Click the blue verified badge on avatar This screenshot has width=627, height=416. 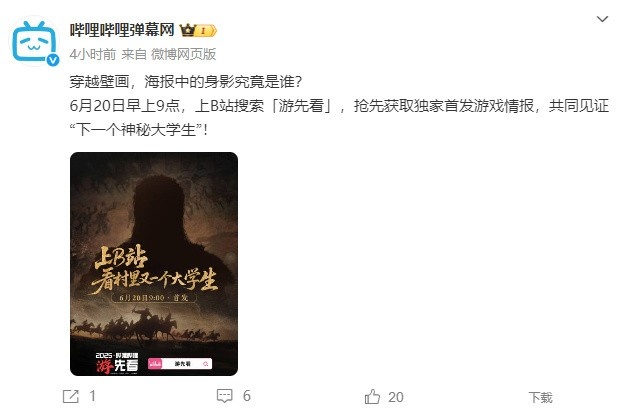pos(53,60)
